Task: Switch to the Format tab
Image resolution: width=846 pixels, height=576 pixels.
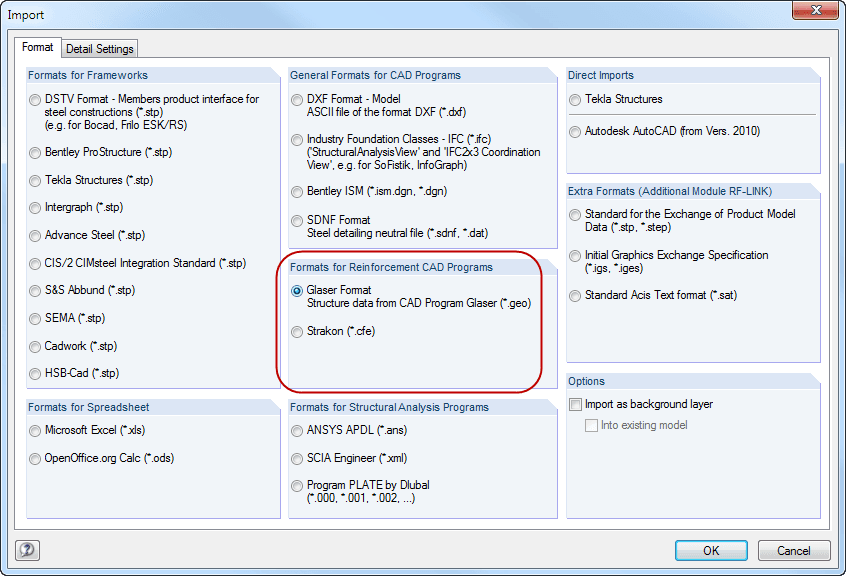Action: [38, 46]
